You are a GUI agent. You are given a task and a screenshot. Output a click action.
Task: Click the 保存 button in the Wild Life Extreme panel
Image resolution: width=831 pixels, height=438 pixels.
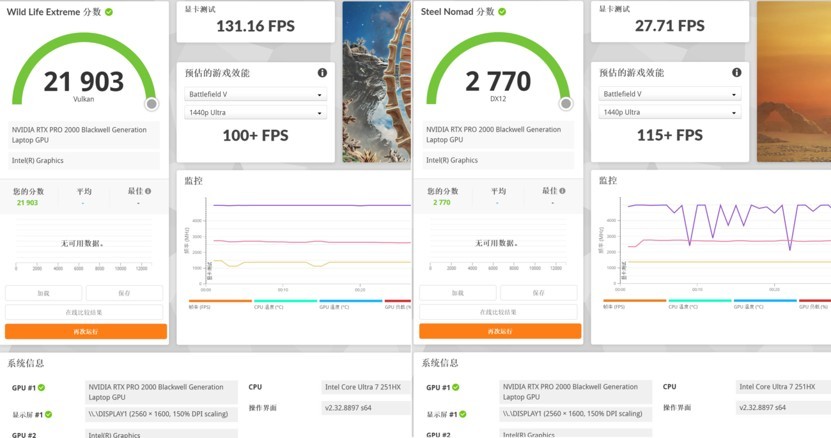coord(125,293)
